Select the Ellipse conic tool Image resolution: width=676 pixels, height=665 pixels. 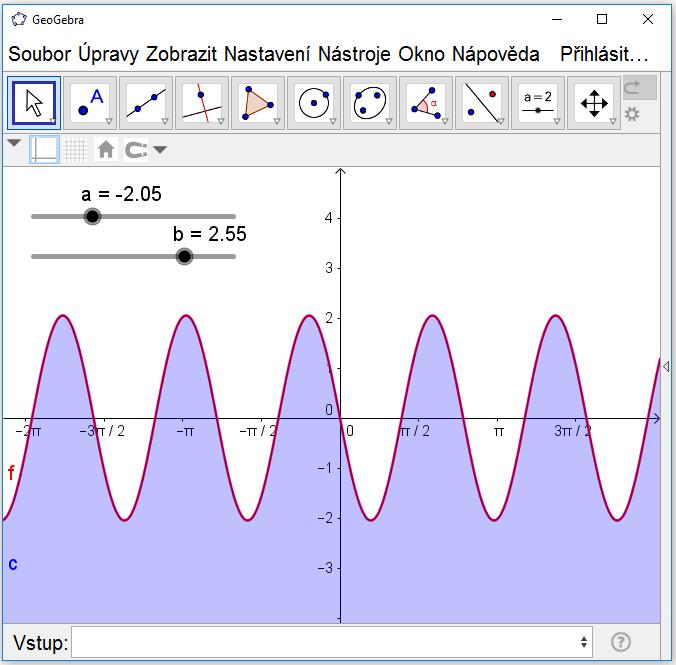(x=370, y=103)
